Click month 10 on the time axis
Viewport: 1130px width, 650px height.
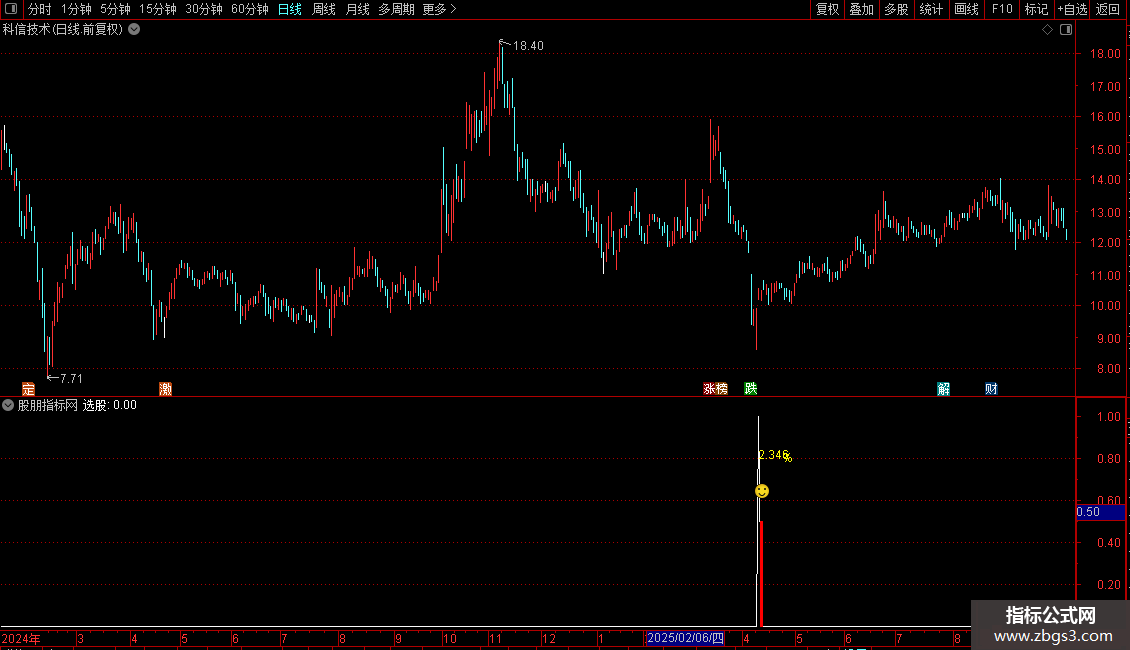point(450,639)
